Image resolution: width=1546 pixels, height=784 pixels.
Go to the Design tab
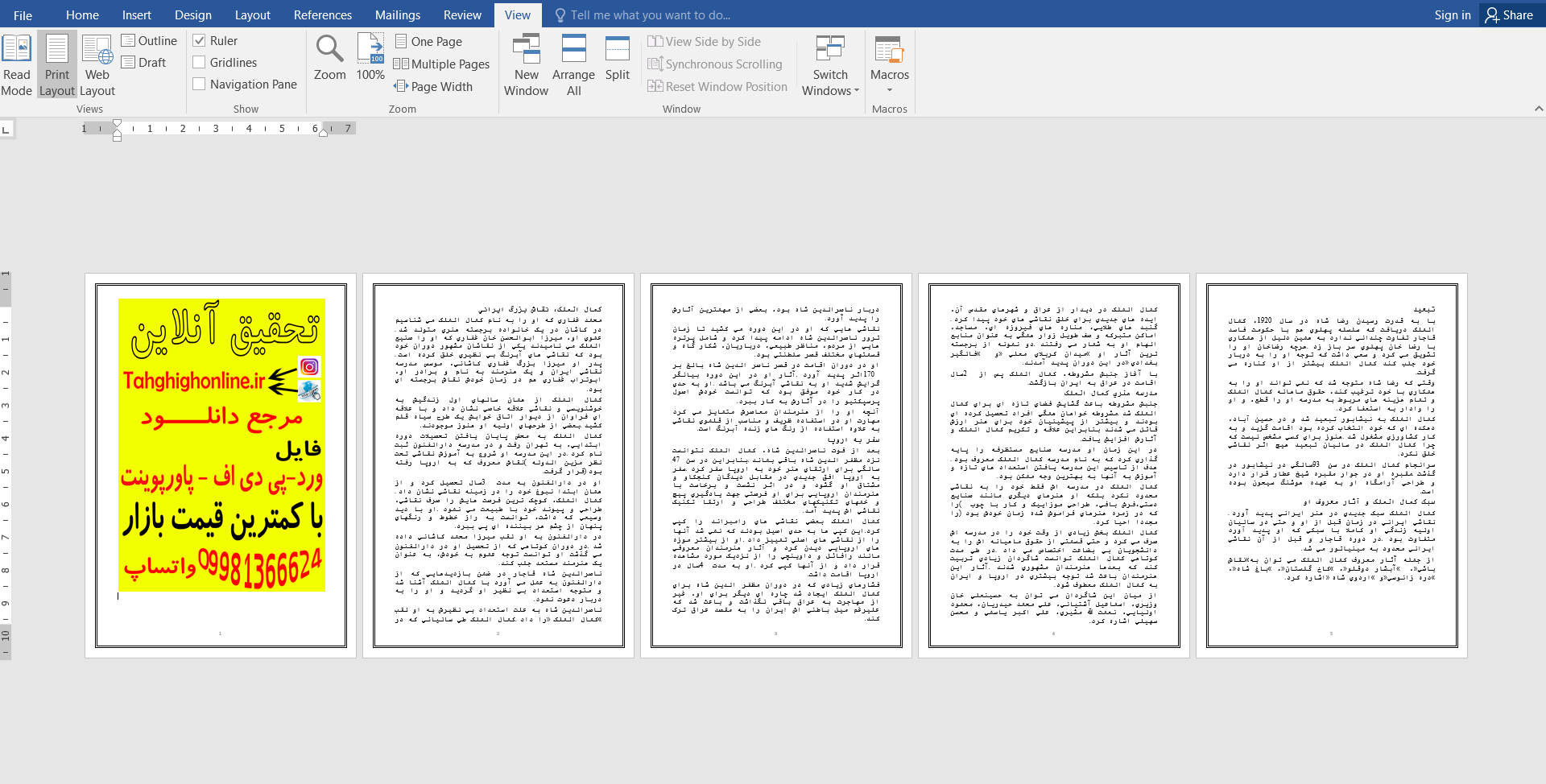[193, 14]
